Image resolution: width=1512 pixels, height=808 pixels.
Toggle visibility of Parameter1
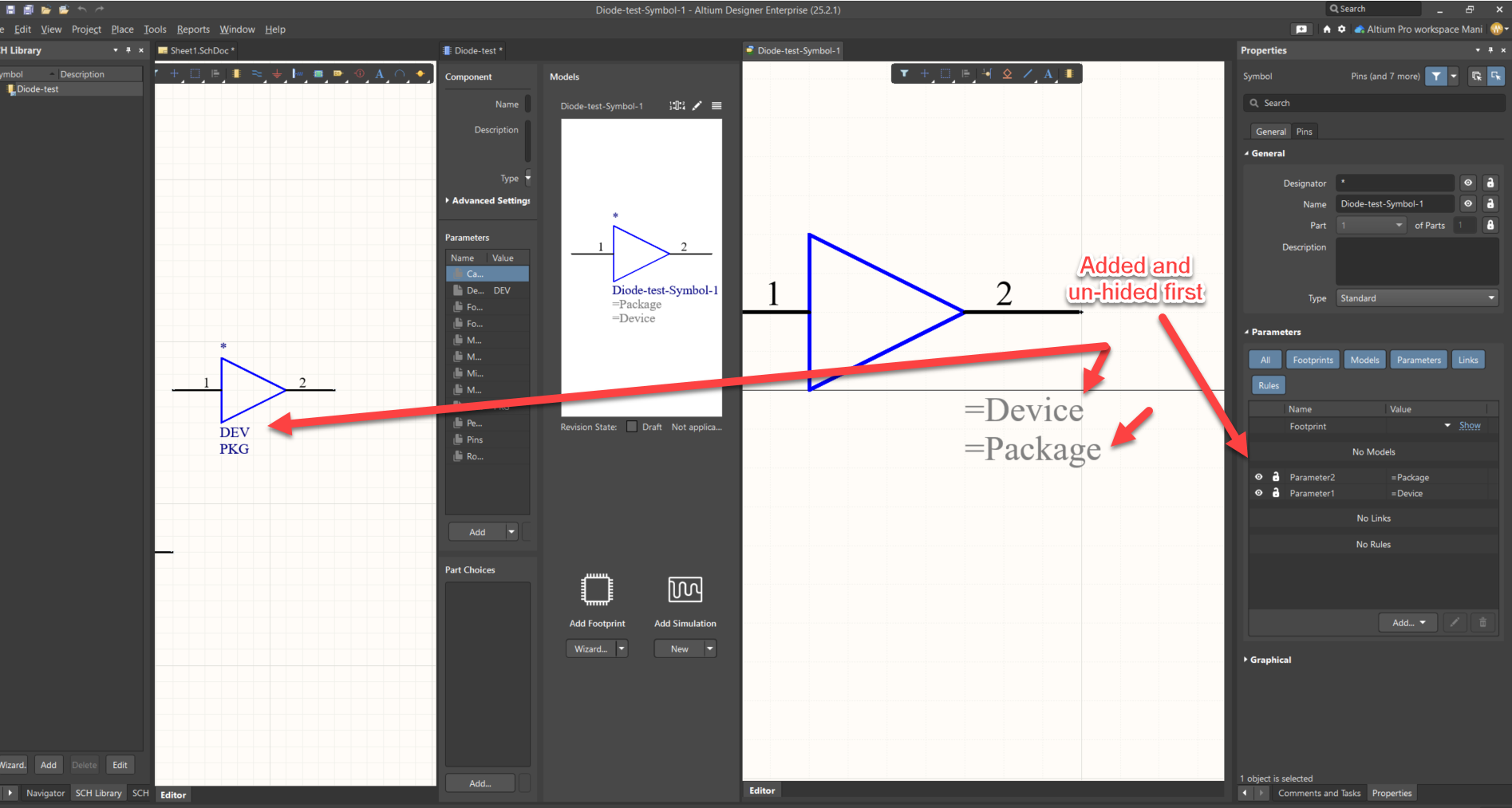1259,493
